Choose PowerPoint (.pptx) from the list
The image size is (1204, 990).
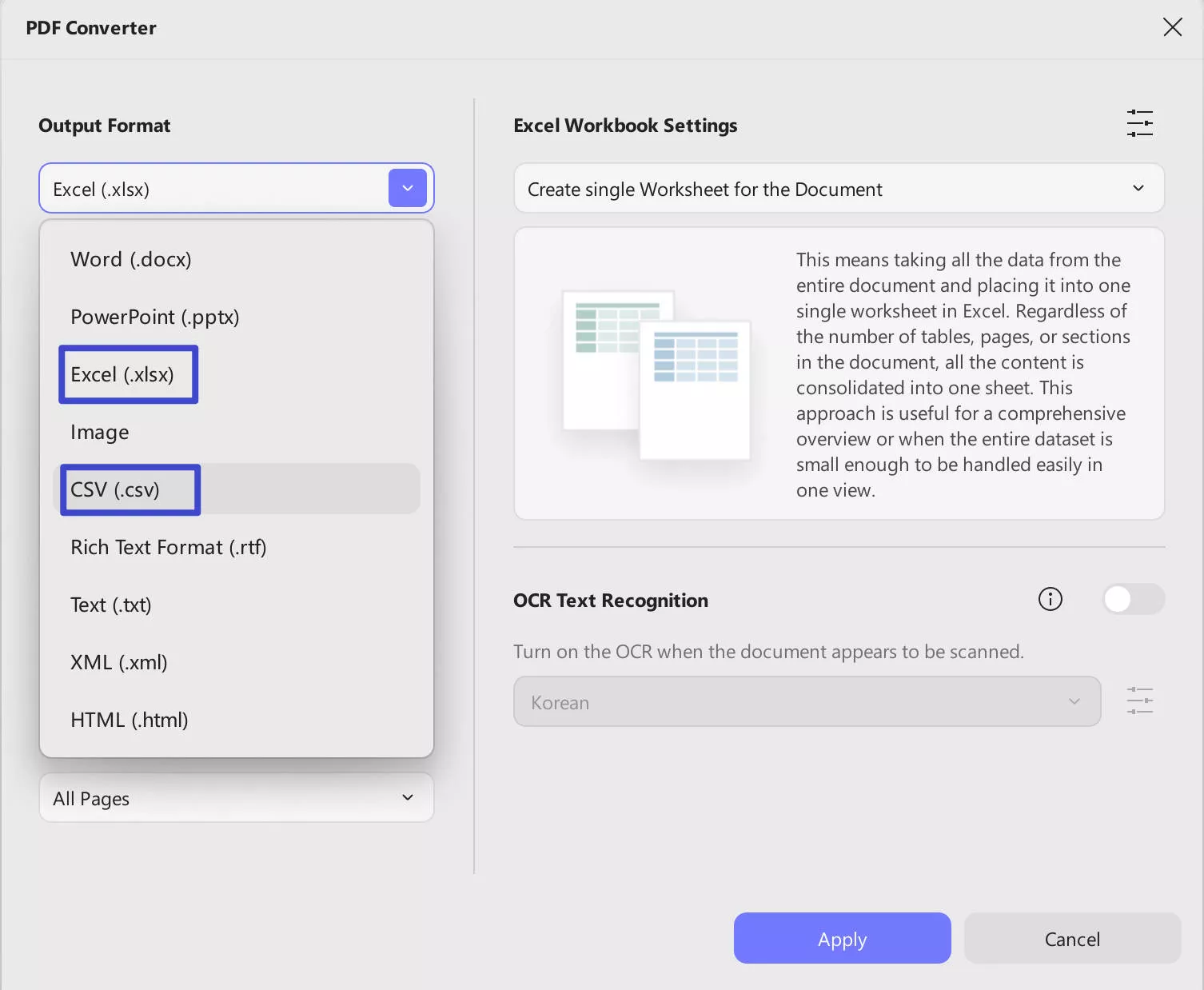click(x=154, y=317)
